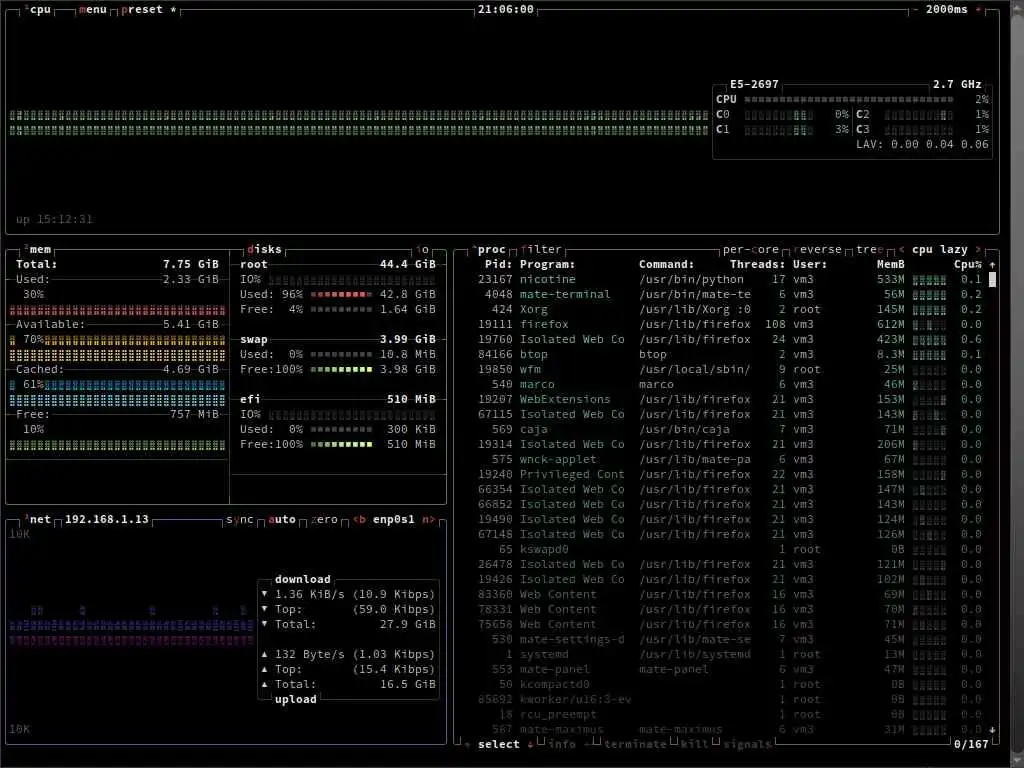Click the cpu lazy sorting selector

939,249
